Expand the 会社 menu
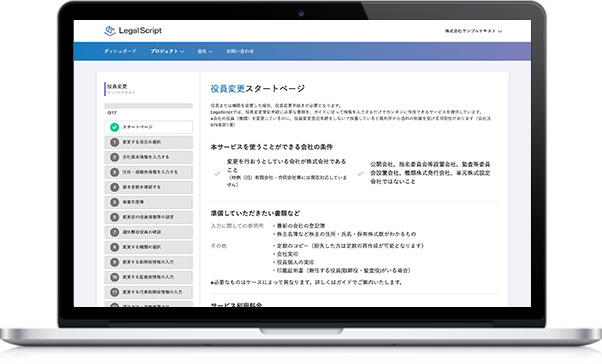The image size is (602, 364). point(205,51)
